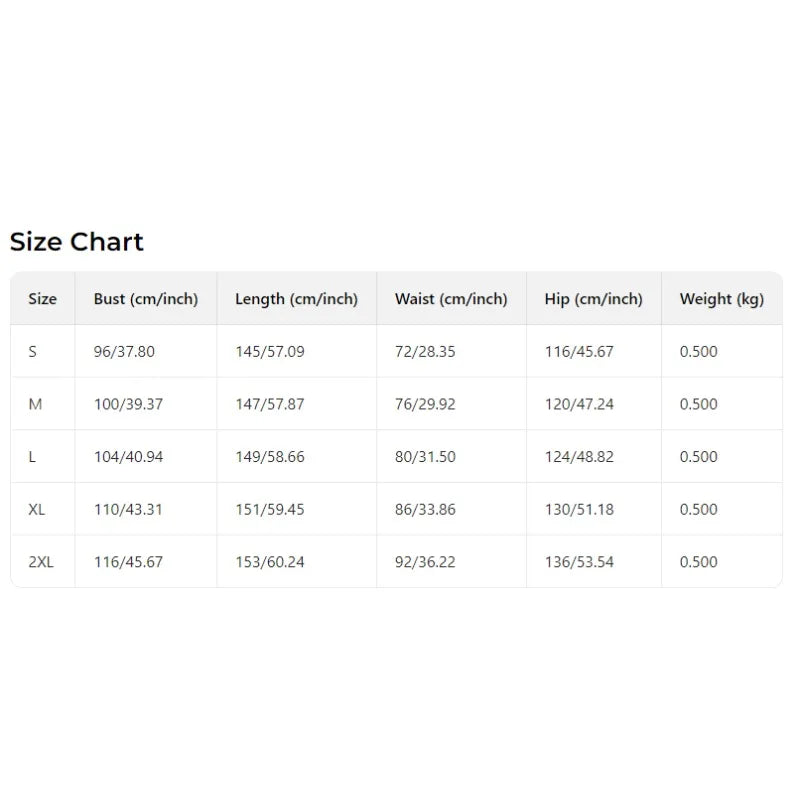
Task: Select the waist value 80/31.50
Action: pos(425,457)
